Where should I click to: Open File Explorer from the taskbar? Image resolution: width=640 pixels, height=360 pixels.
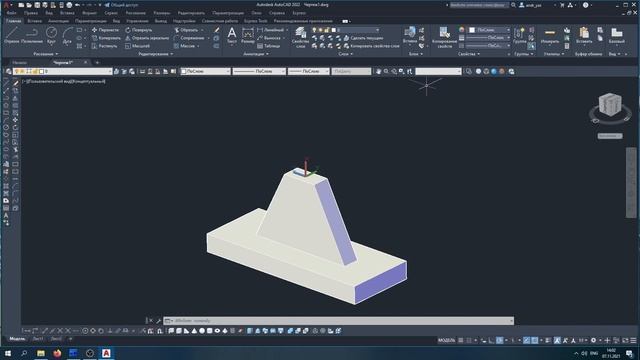coord(41,353)
